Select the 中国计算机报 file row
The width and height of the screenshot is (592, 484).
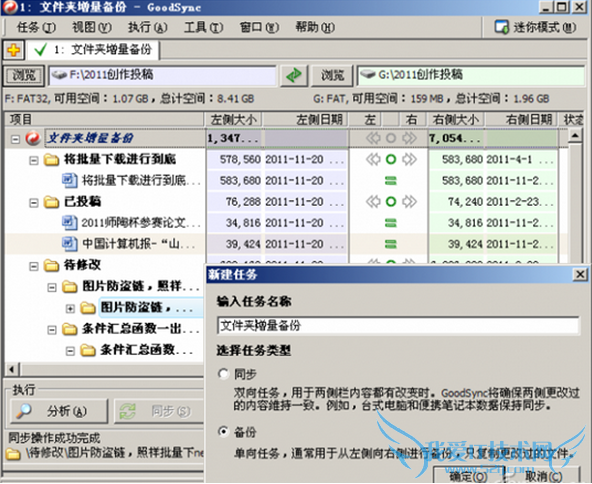(x=287, y=244)
